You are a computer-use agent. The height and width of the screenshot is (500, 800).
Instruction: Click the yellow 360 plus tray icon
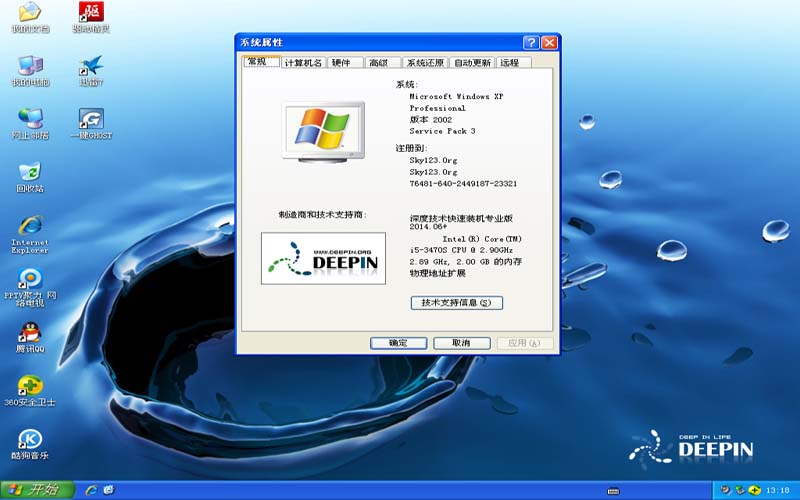755,491
